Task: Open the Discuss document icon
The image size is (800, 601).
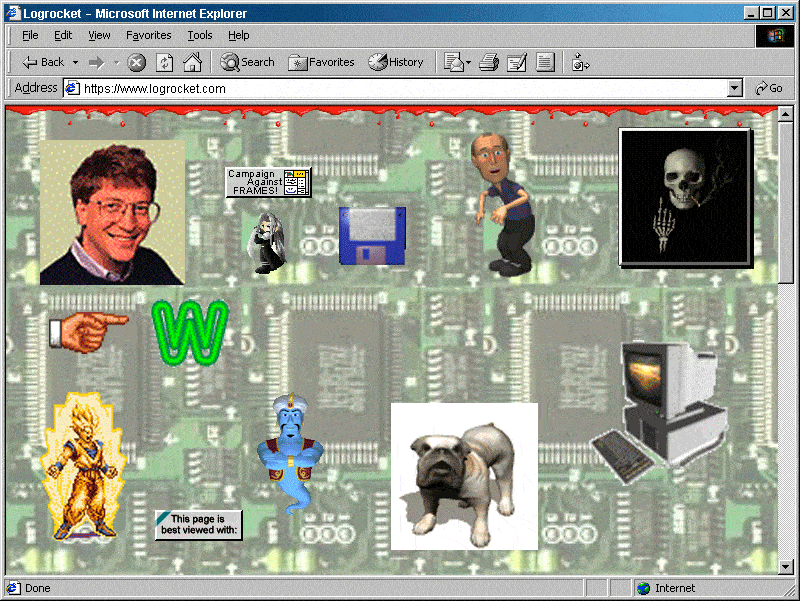Action: [x=545, y=62]
